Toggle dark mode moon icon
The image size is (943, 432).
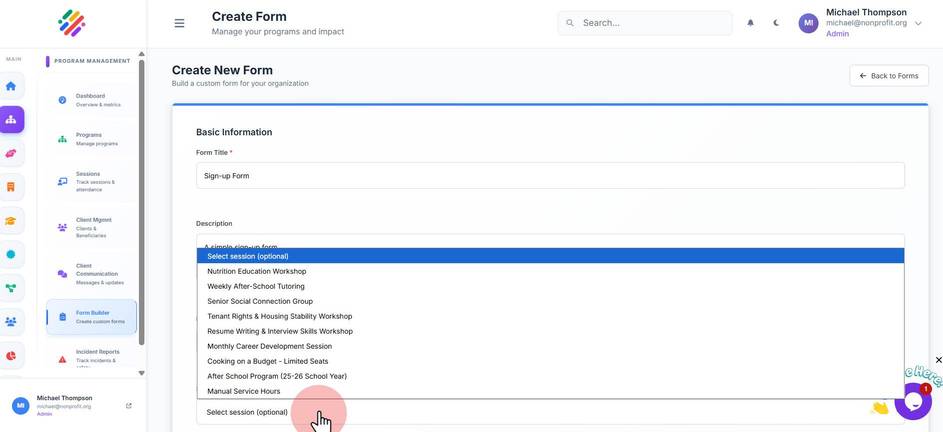[x=776, y=23]
